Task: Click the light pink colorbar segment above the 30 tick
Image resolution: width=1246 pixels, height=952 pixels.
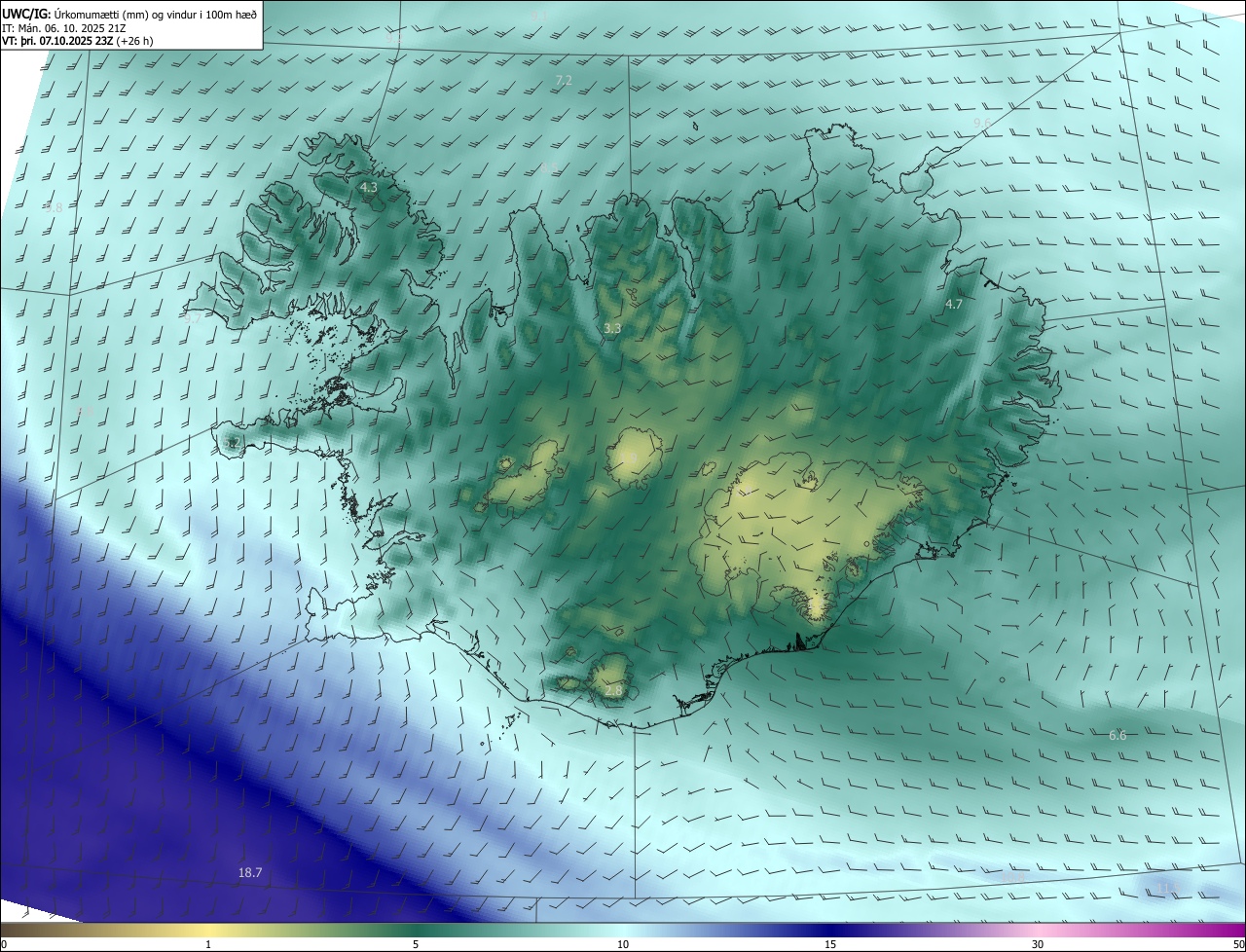Action: coord(1038,930)
